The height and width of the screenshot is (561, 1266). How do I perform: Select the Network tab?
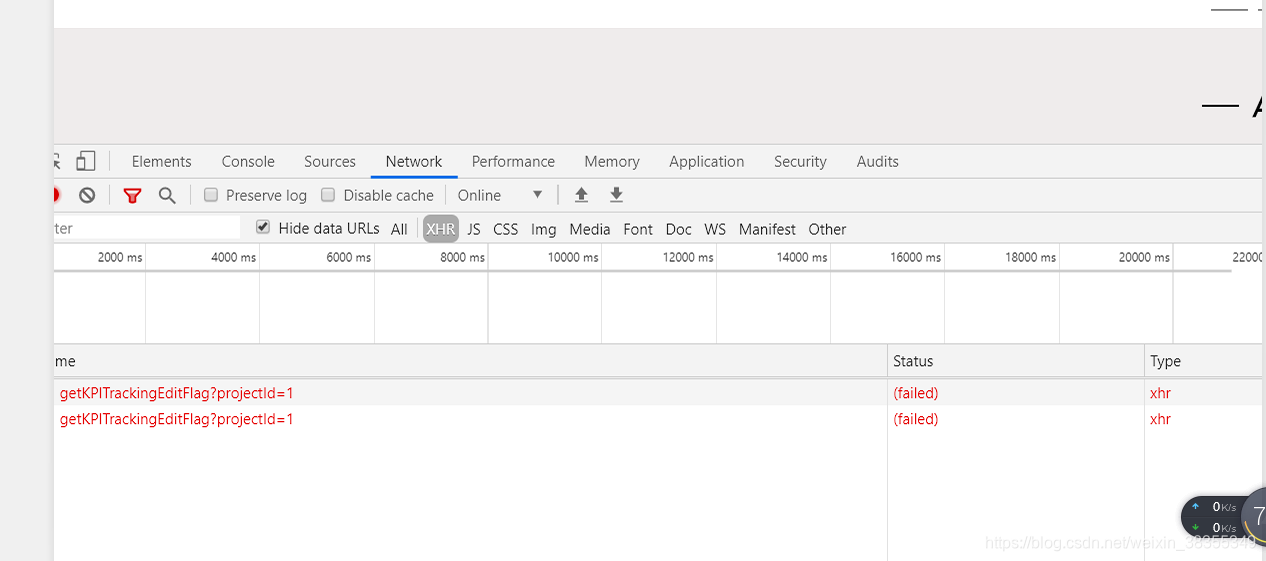pos(414,161)
